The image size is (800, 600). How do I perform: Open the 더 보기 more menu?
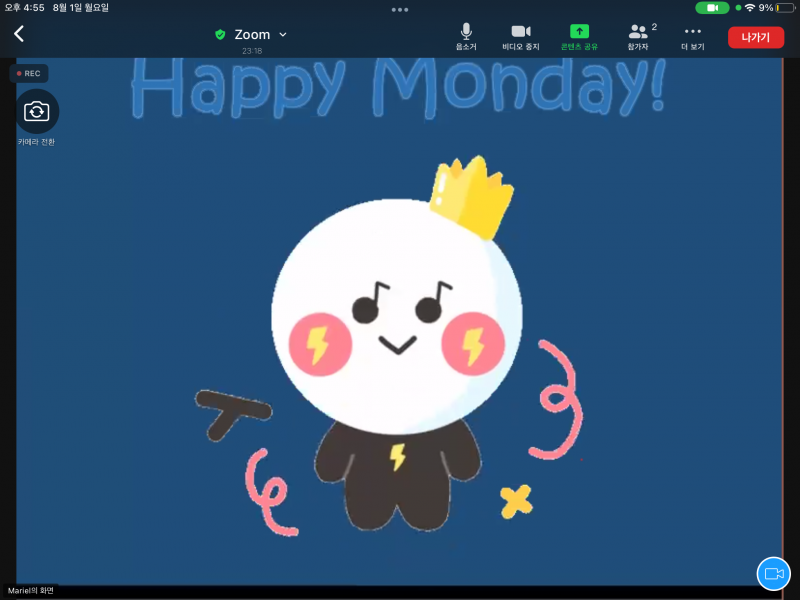(693, 36)
